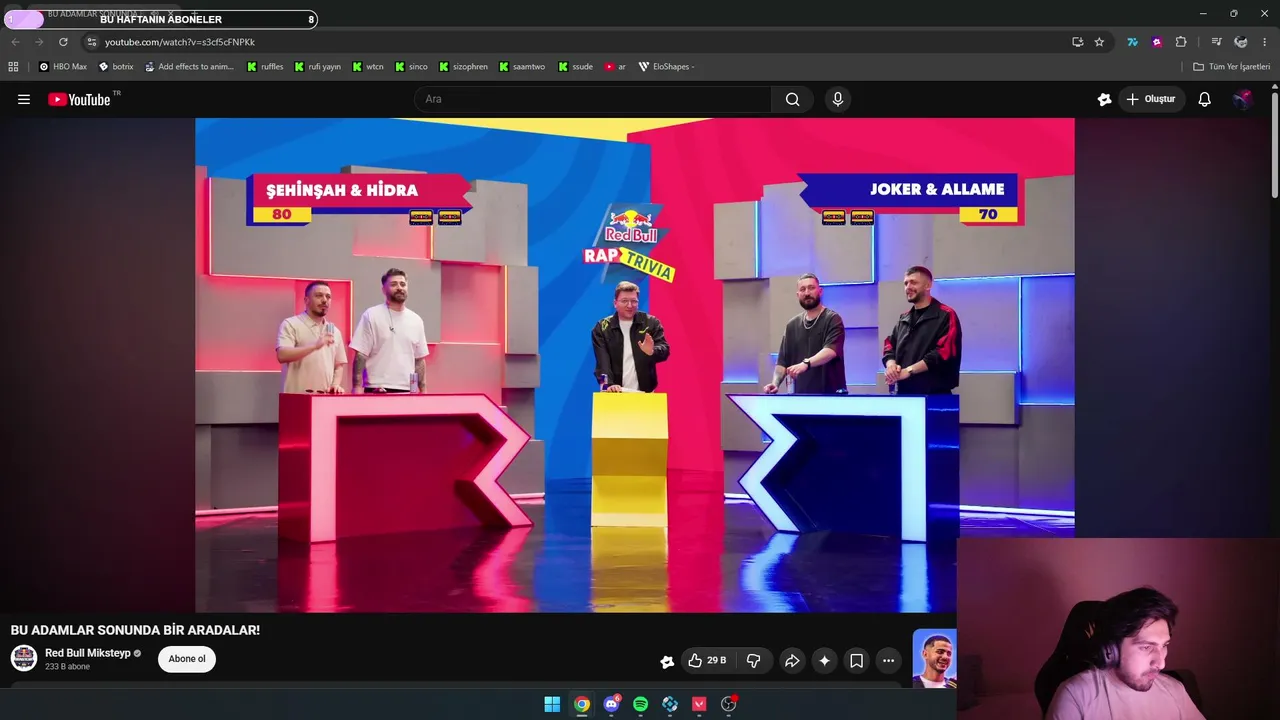Open Discord from the taskbar
Viewport: 1280px width, 720px height.
click(611, 704)
